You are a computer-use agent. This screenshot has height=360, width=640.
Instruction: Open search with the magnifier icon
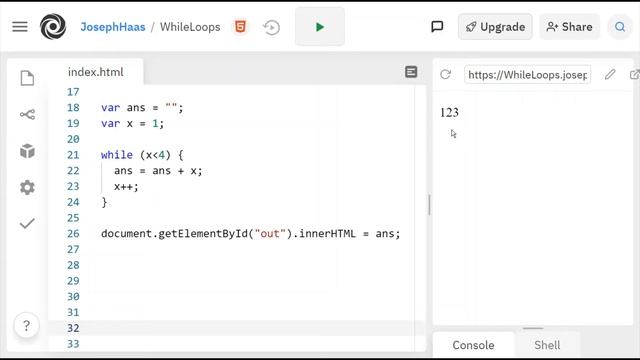point(620,27)
